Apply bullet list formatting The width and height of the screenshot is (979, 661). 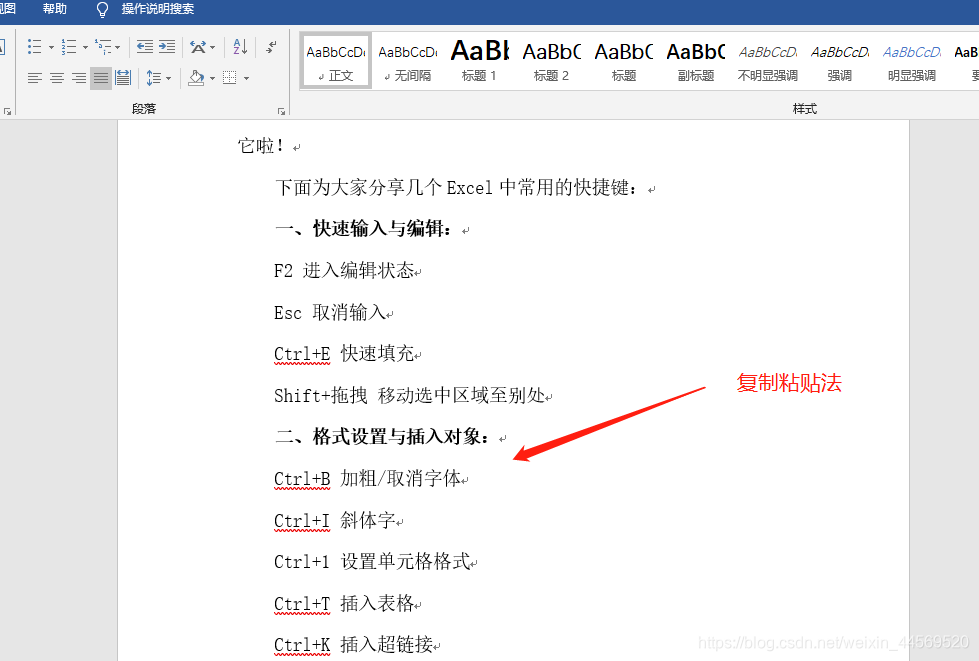tap(34, 47)
